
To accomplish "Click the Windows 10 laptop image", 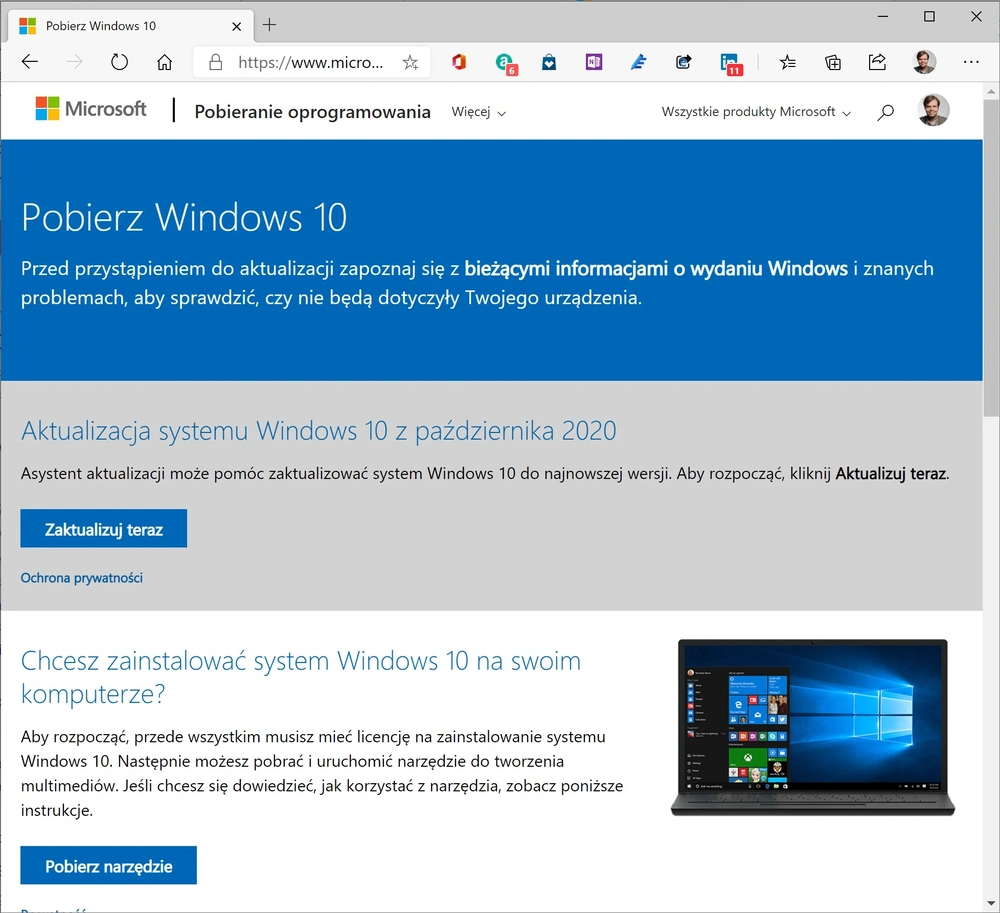I will (812, 727).
